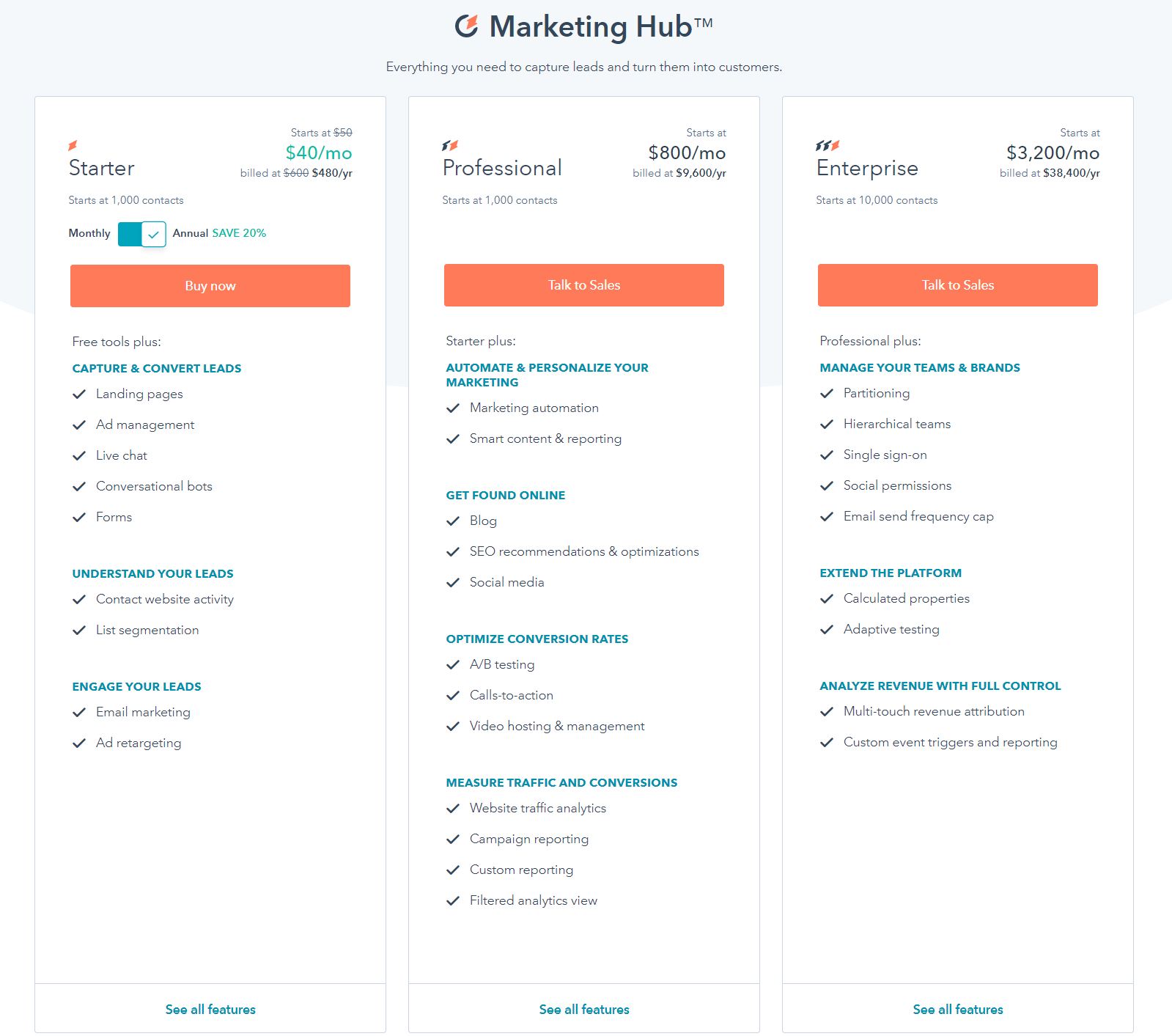The width and height of the screenshot is (1172, 1036).
Task: Click the Enterprise plan triple-bolt icon
Action: tap(828, 145)
